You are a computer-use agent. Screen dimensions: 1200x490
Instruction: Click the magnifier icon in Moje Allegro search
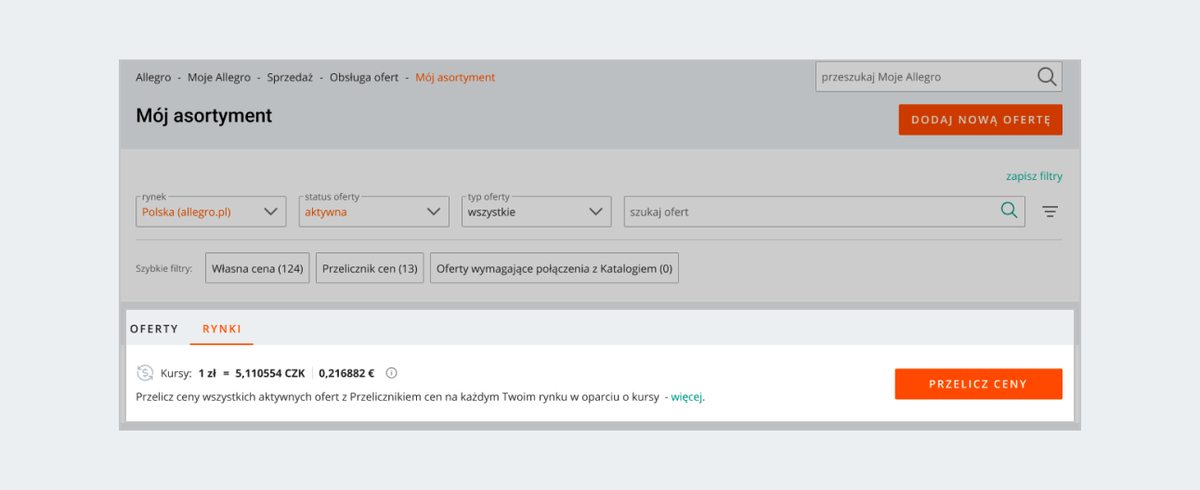(1046, 77)
